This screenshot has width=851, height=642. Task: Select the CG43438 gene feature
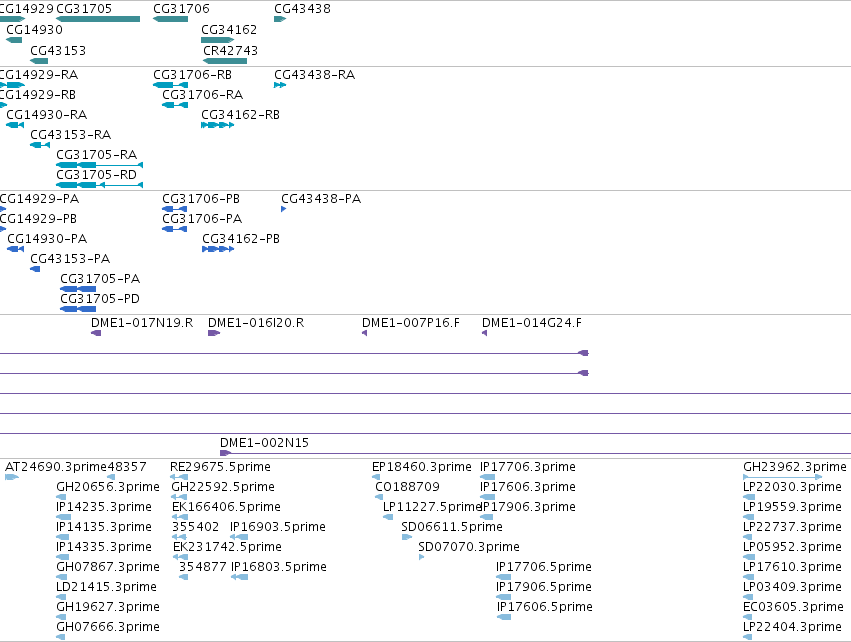(280, 19)
